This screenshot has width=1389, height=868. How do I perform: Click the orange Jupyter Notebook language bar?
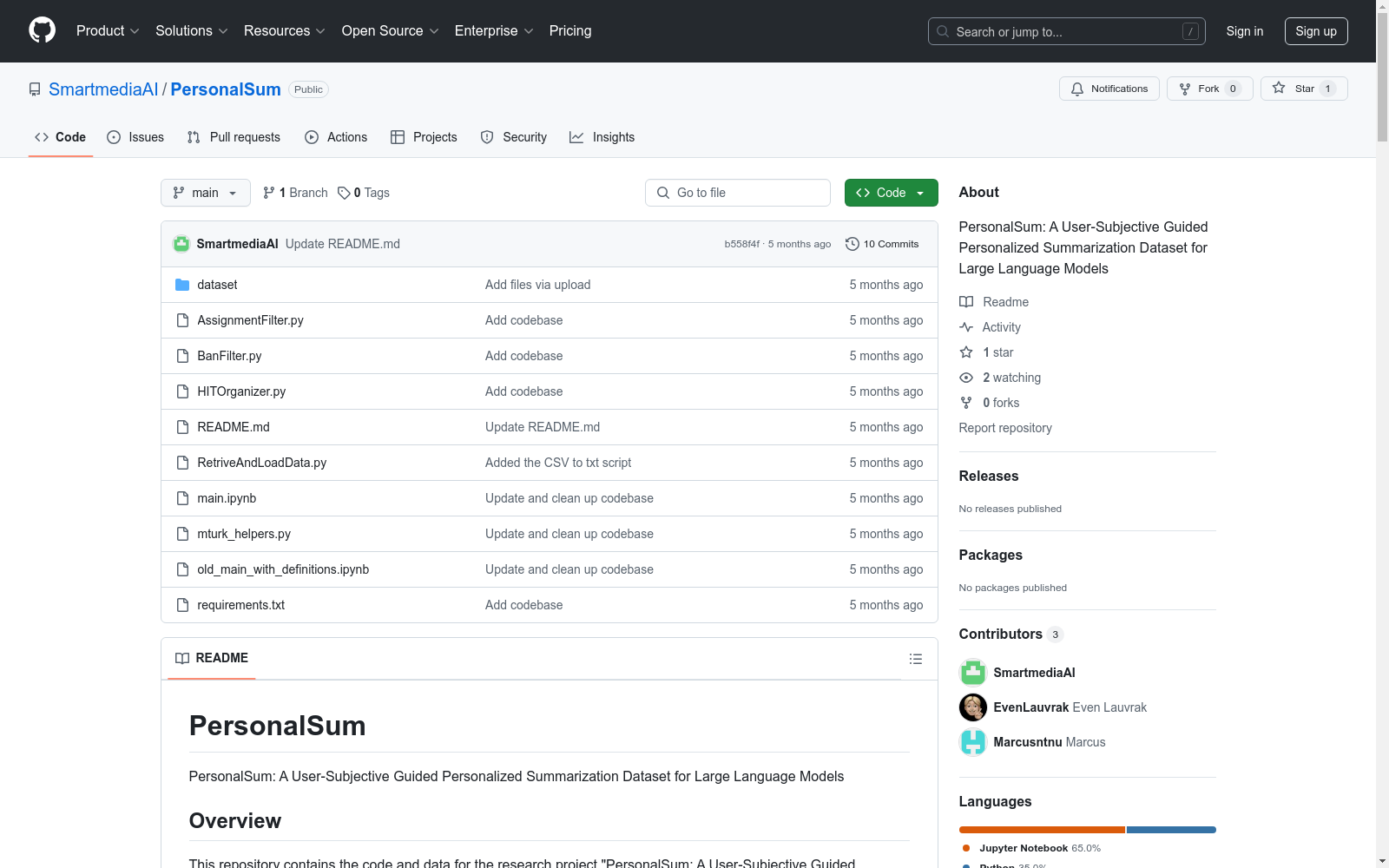(x=1042, y=830)
